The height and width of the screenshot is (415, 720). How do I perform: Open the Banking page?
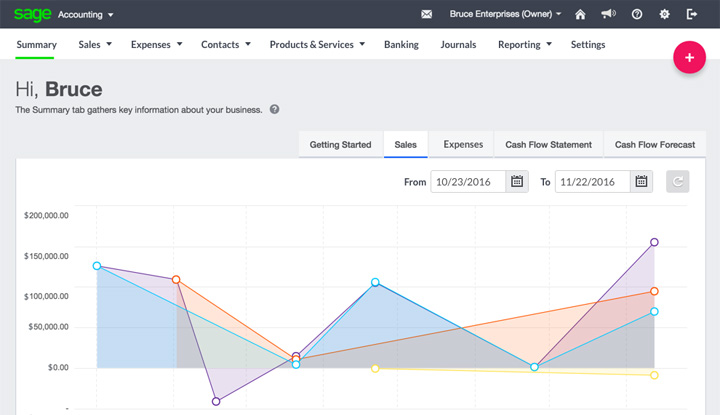click(401, 45)
